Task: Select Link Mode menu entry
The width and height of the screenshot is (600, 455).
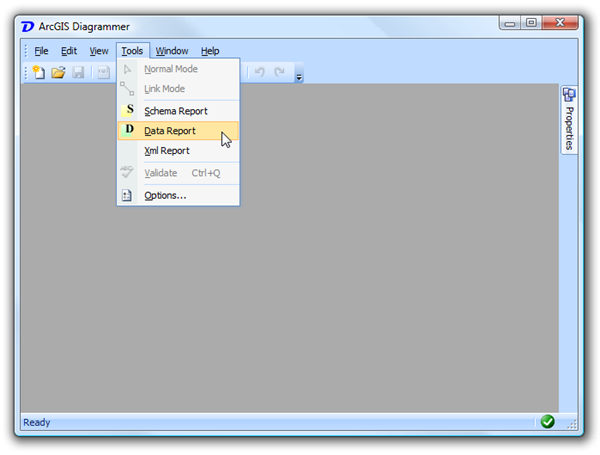Action: coord(178,89)
